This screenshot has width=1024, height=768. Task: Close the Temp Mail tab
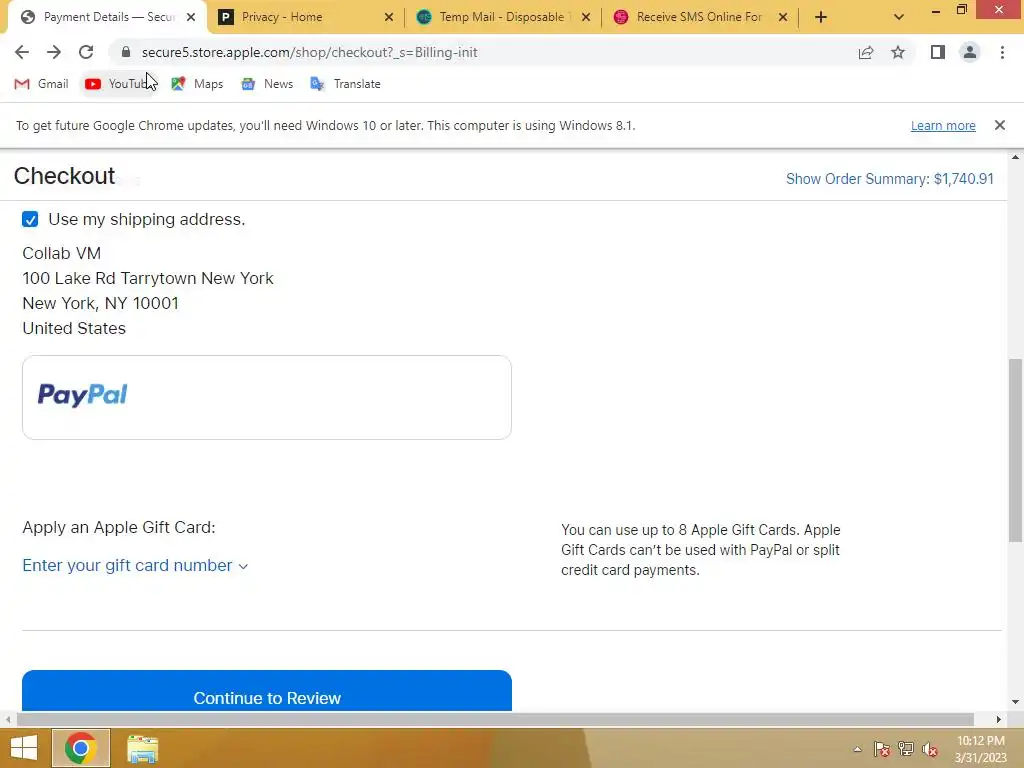click(x=586, y=17)
